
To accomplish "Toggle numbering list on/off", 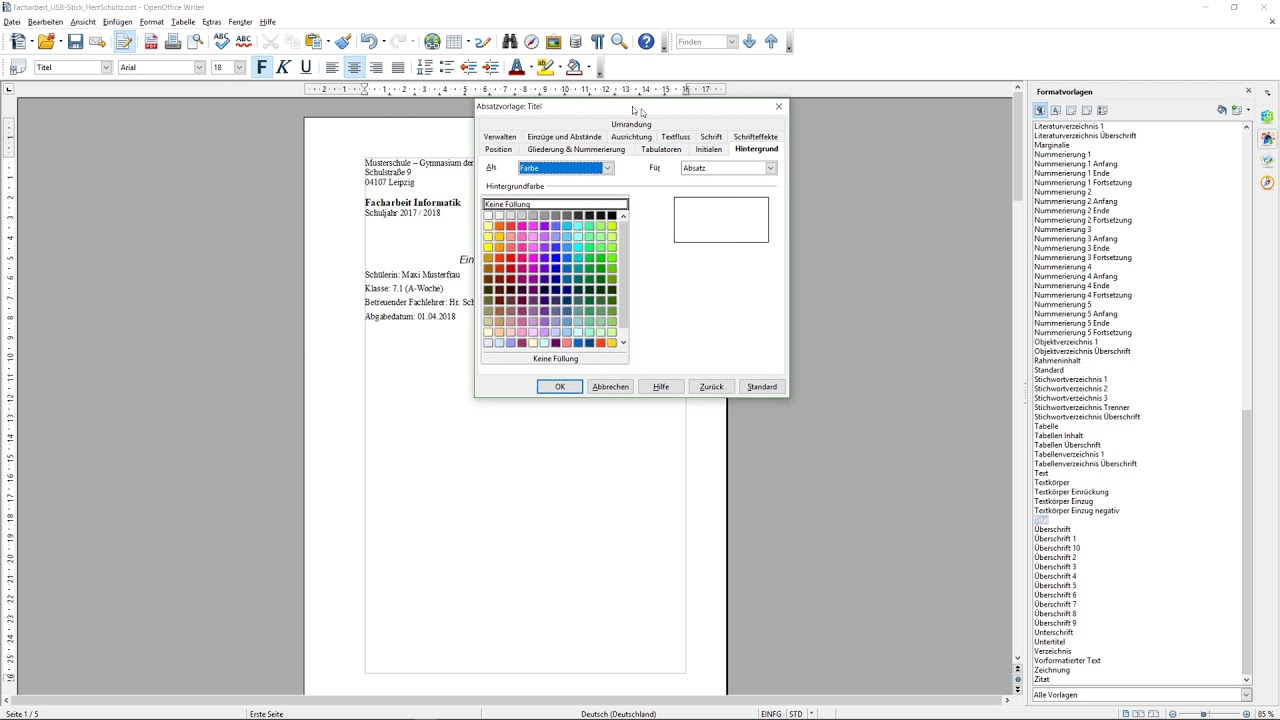I will 425,67.
